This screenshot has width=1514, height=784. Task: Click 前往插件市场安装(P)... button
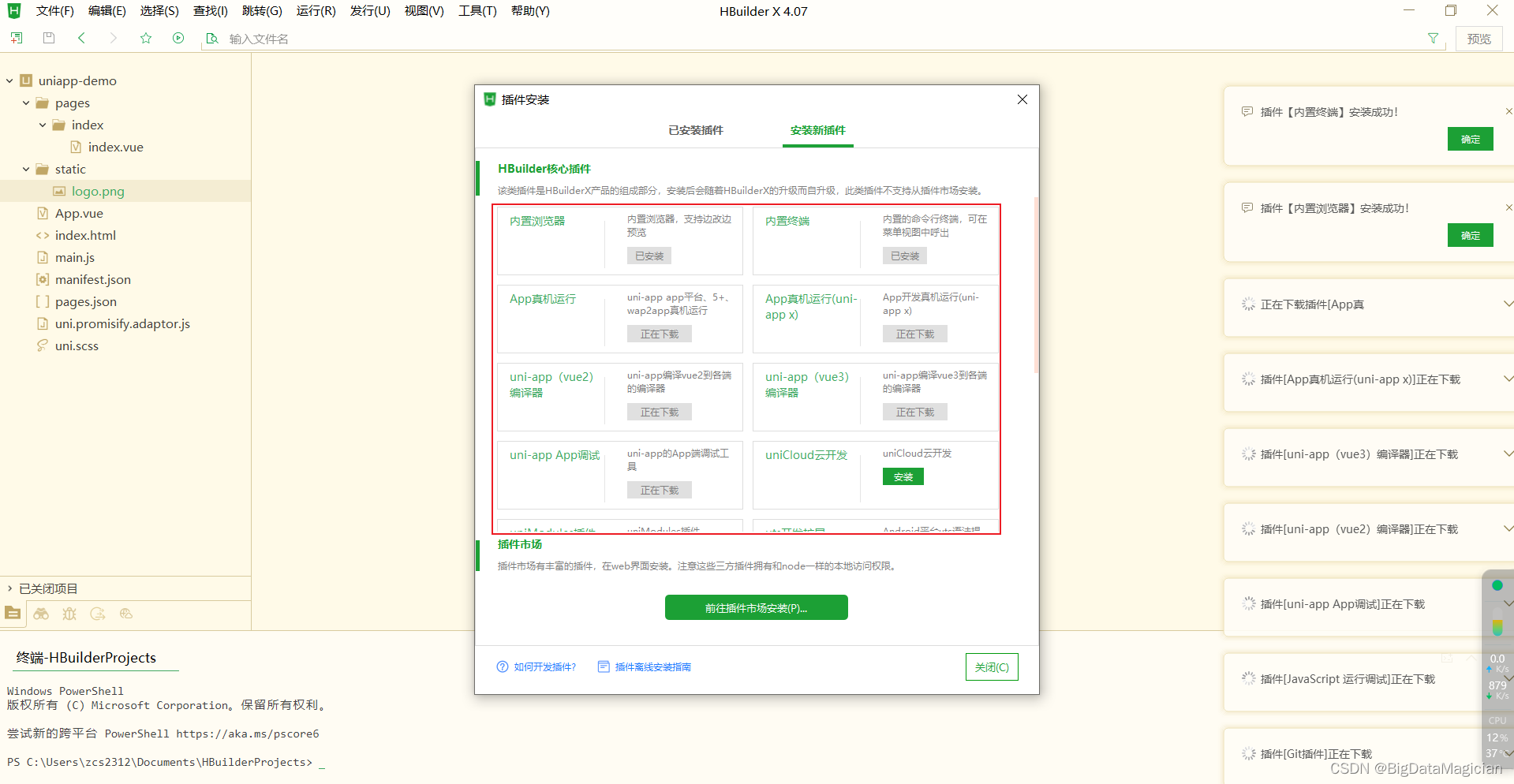point(756,608)
